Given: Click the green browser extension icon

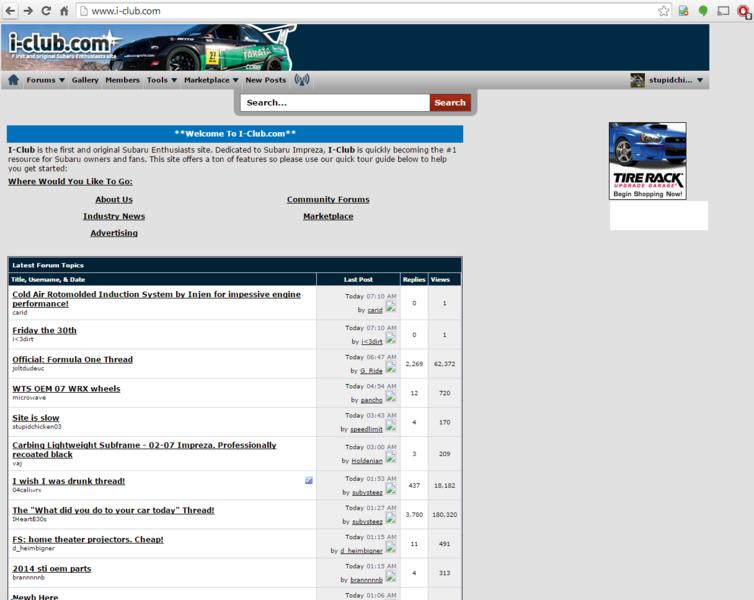Looking at the screenshot, I should [703, 11].
